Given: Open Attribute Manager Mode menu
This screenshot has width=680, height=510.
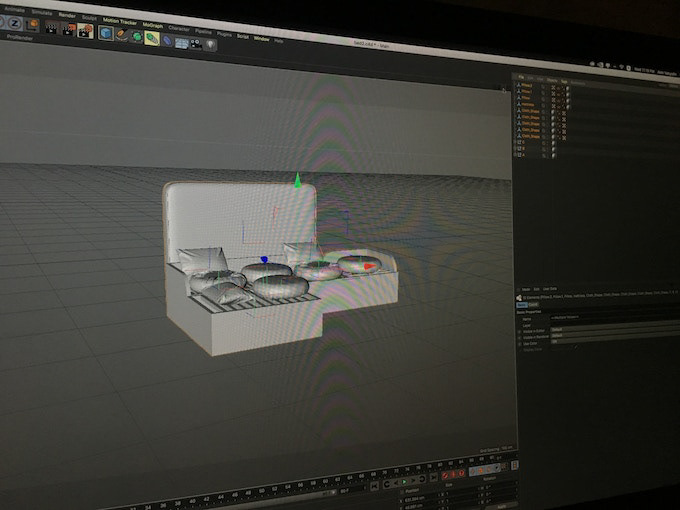Looking at the screenshot, I should pos(526,289).
